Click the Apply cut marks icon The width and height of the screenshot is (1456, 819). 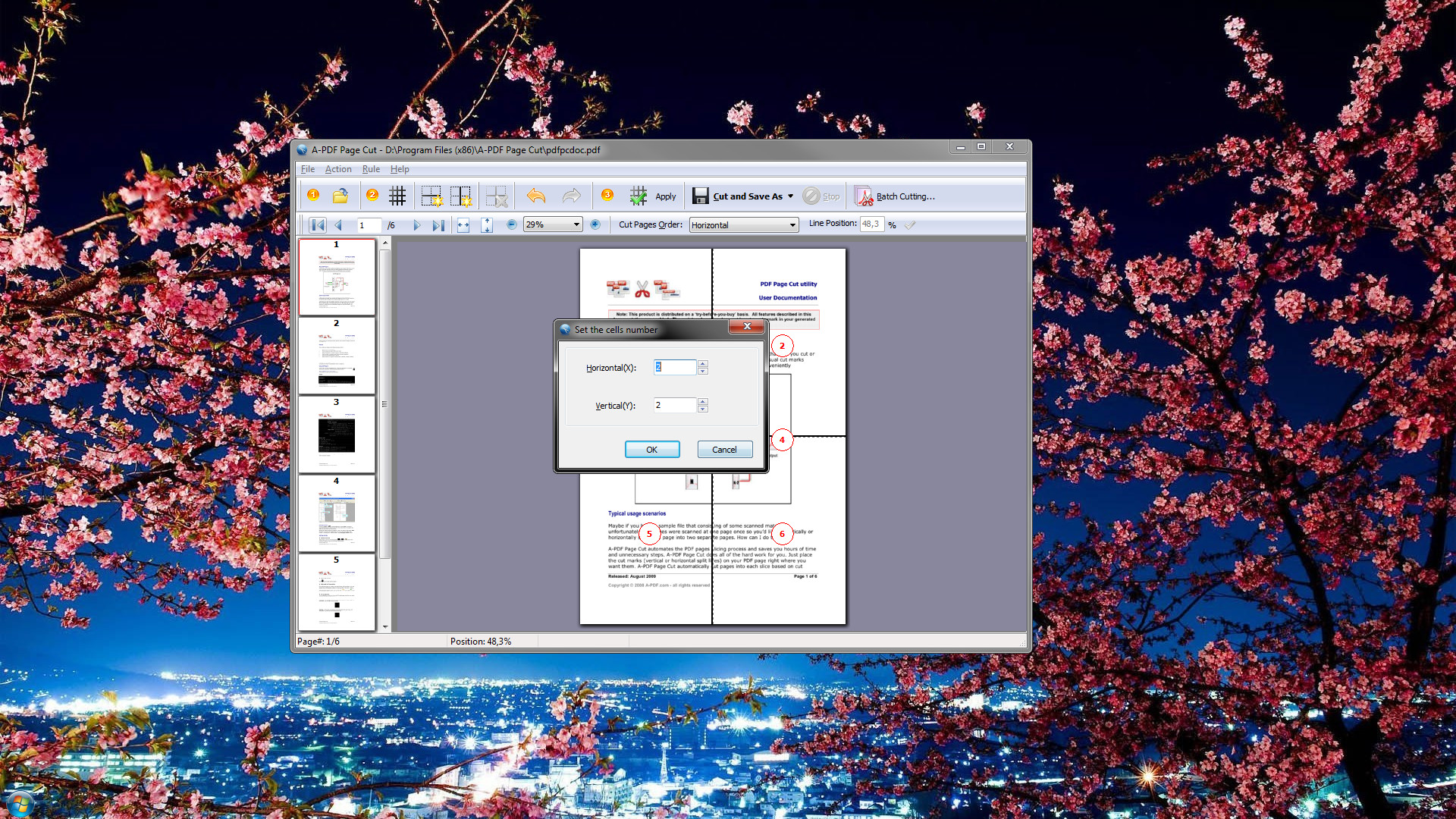[639, 196]
